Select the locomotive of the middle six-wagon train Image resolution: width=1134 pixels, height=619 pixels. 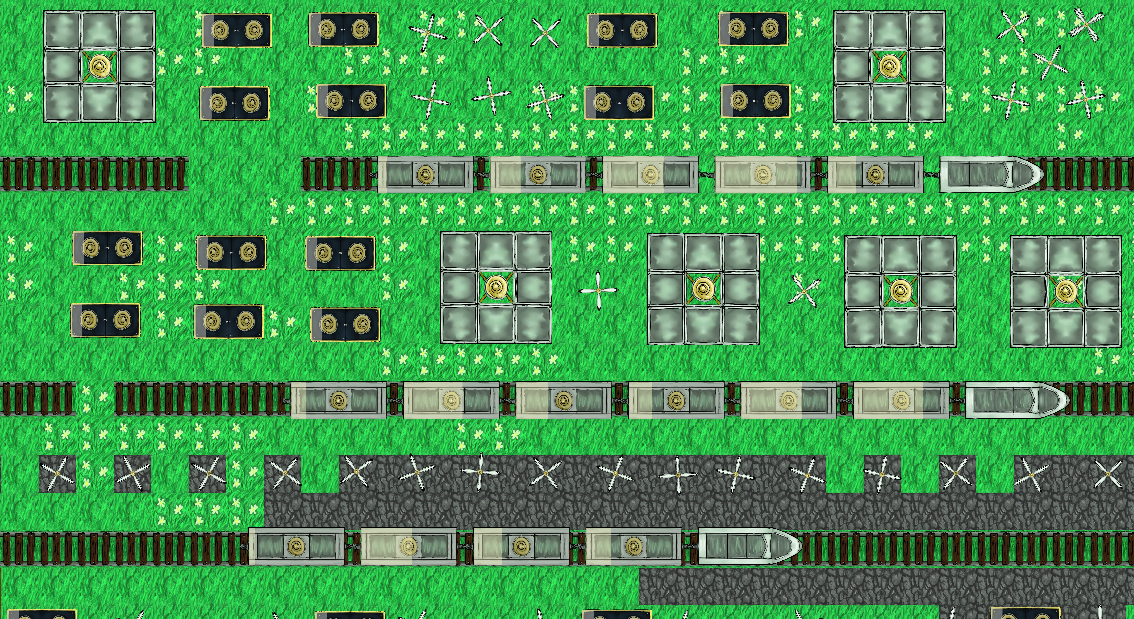(1017, 400)
